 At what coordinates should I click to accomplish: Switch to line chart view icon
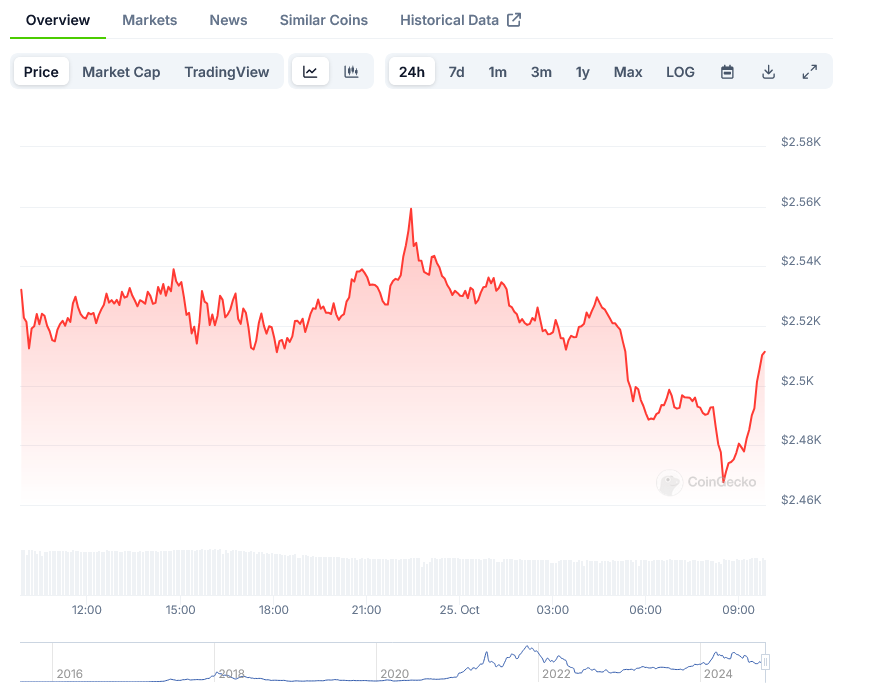pyautogui.click(x=310, y=72)
